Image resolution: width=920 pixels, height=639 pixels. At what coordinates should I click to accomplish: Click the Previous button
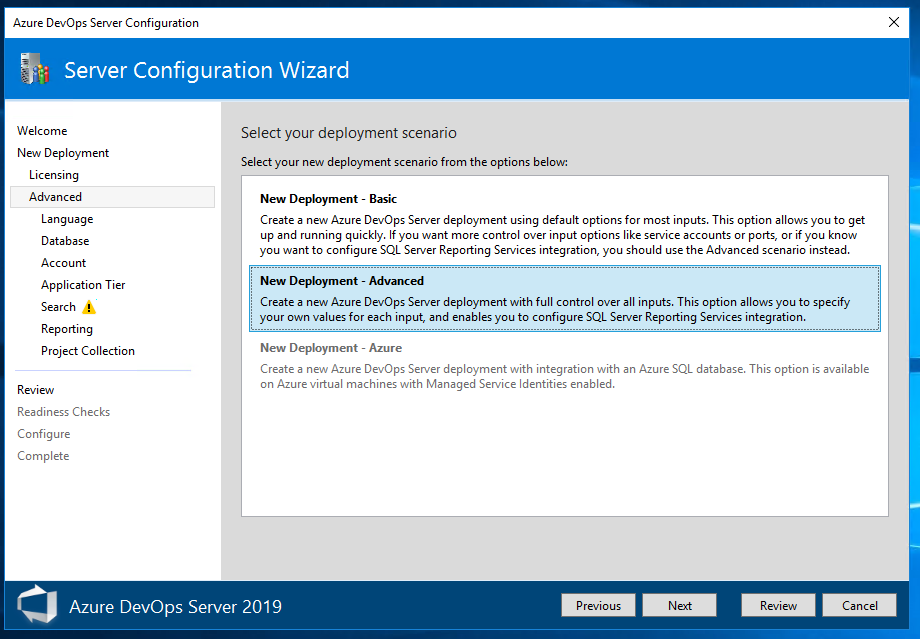click(598, 605)
